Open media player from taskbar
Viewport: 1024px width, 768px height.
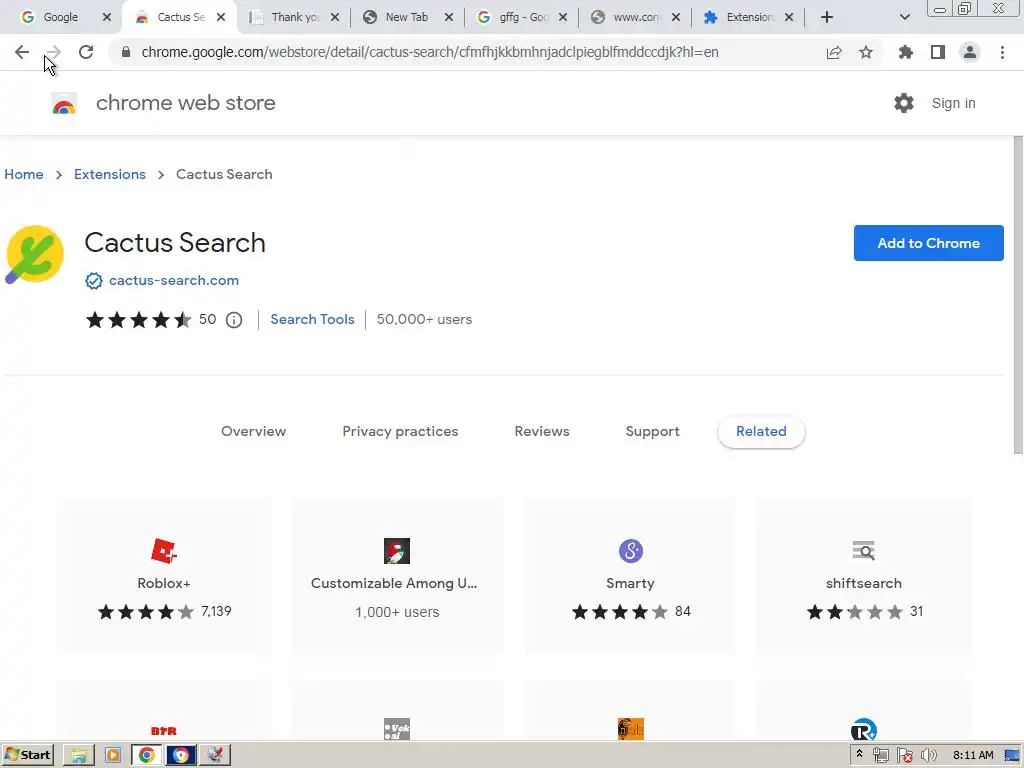[112, 755]
